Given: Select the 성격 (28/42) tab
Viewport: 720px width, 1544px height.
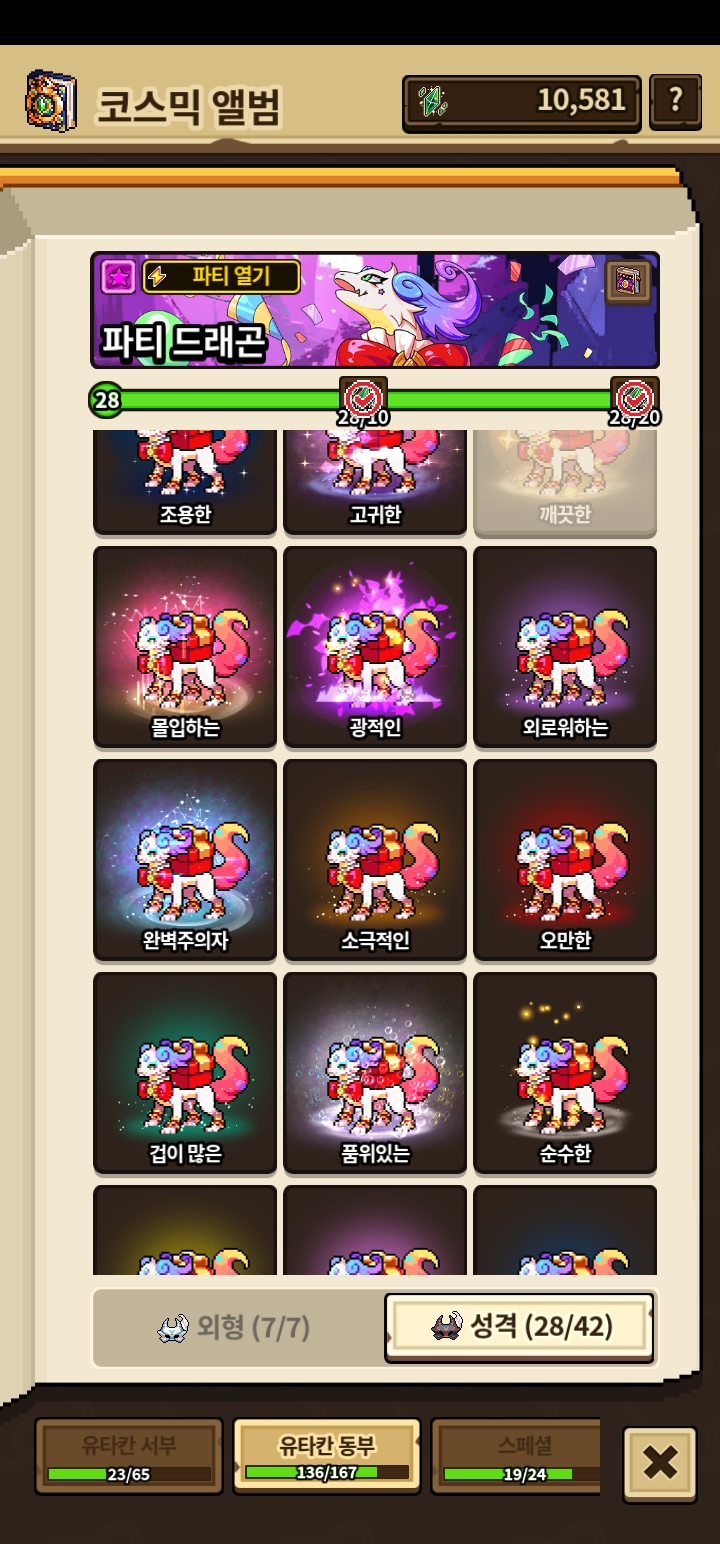Looking at the screenshot, I should (521, 1327).
